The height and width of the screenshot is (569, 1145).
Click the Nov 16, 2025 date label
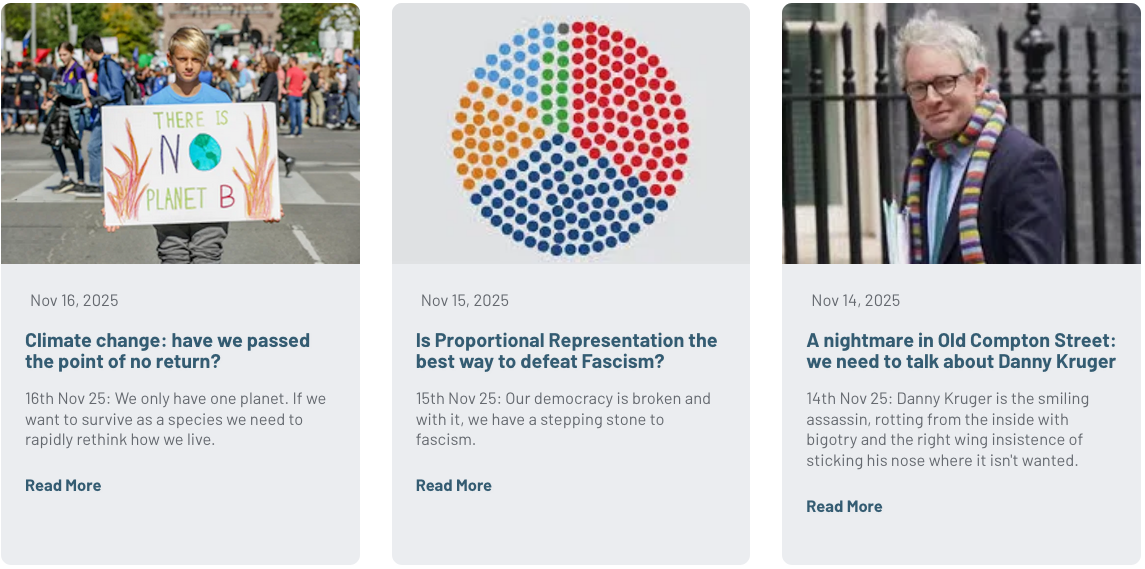coord(74,300)
